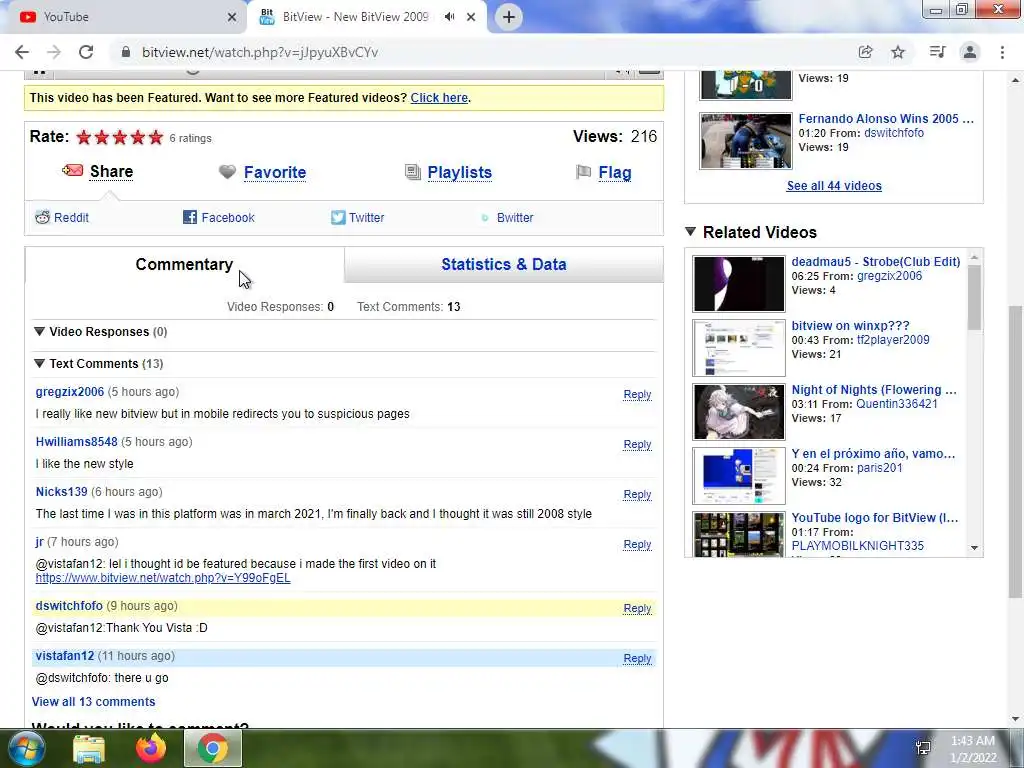Close the BitView tab

[471, 17]
